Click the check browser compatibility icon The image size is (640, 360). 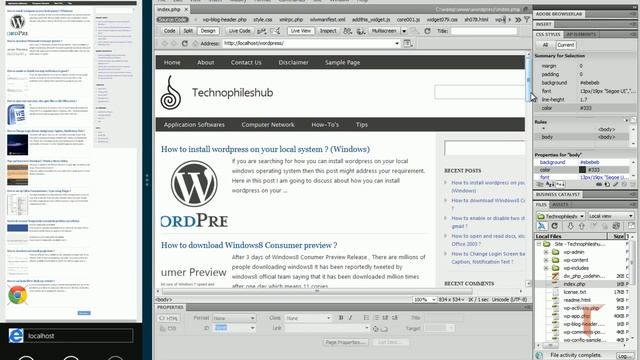click(x=276, y=31)
